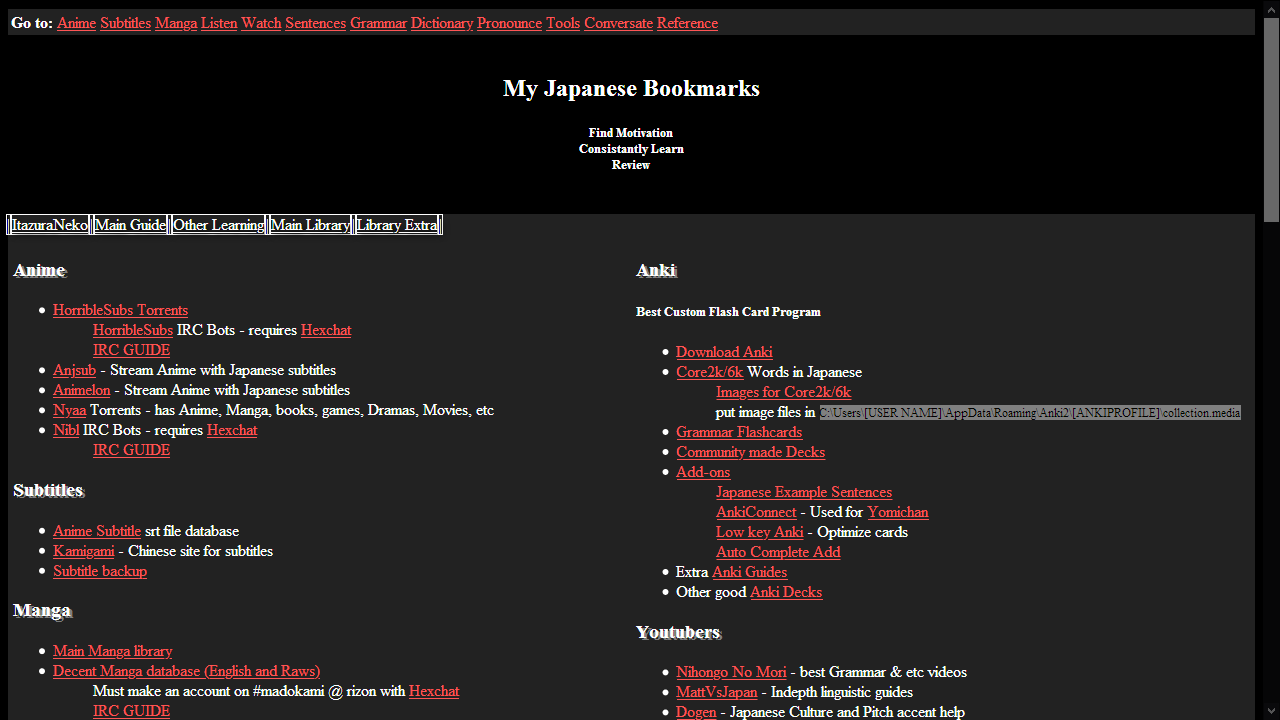
Task: Open the Grammar Flashcards link
Action: click(x=738, y=432)
